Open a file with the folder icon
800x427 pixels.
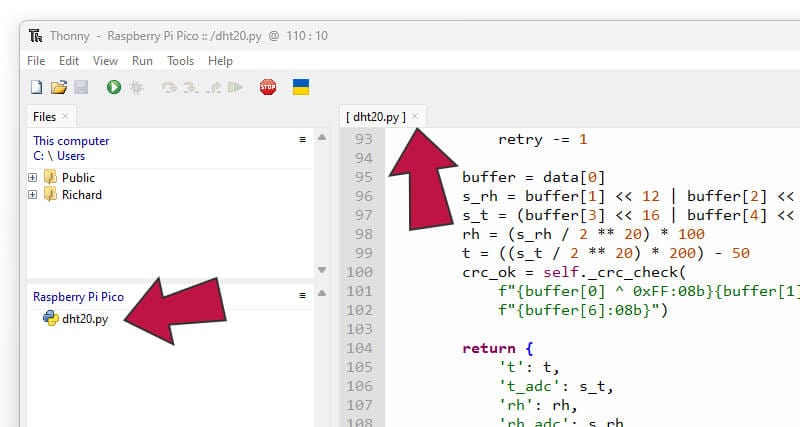click(x=59, y=87)
